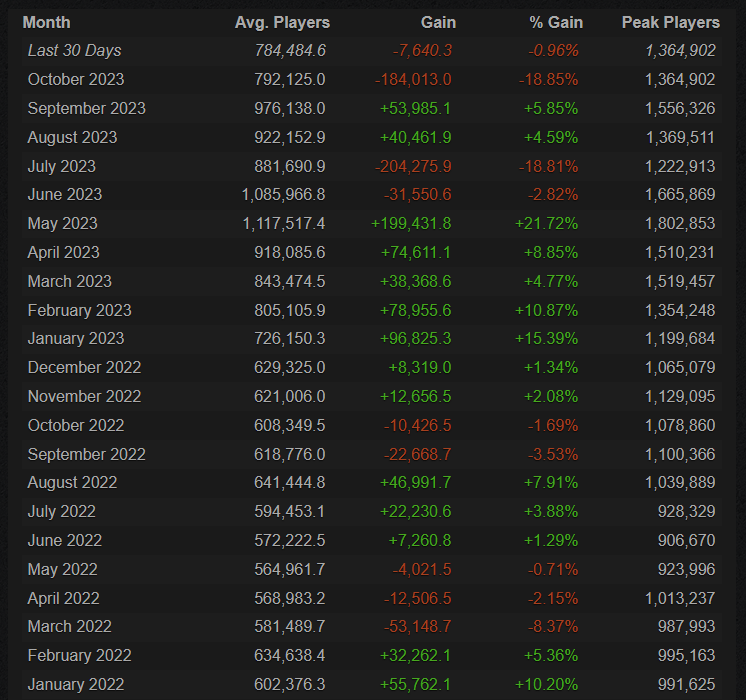Select the September 2023 month cell

pyautogui.click(x=87, y=108)
